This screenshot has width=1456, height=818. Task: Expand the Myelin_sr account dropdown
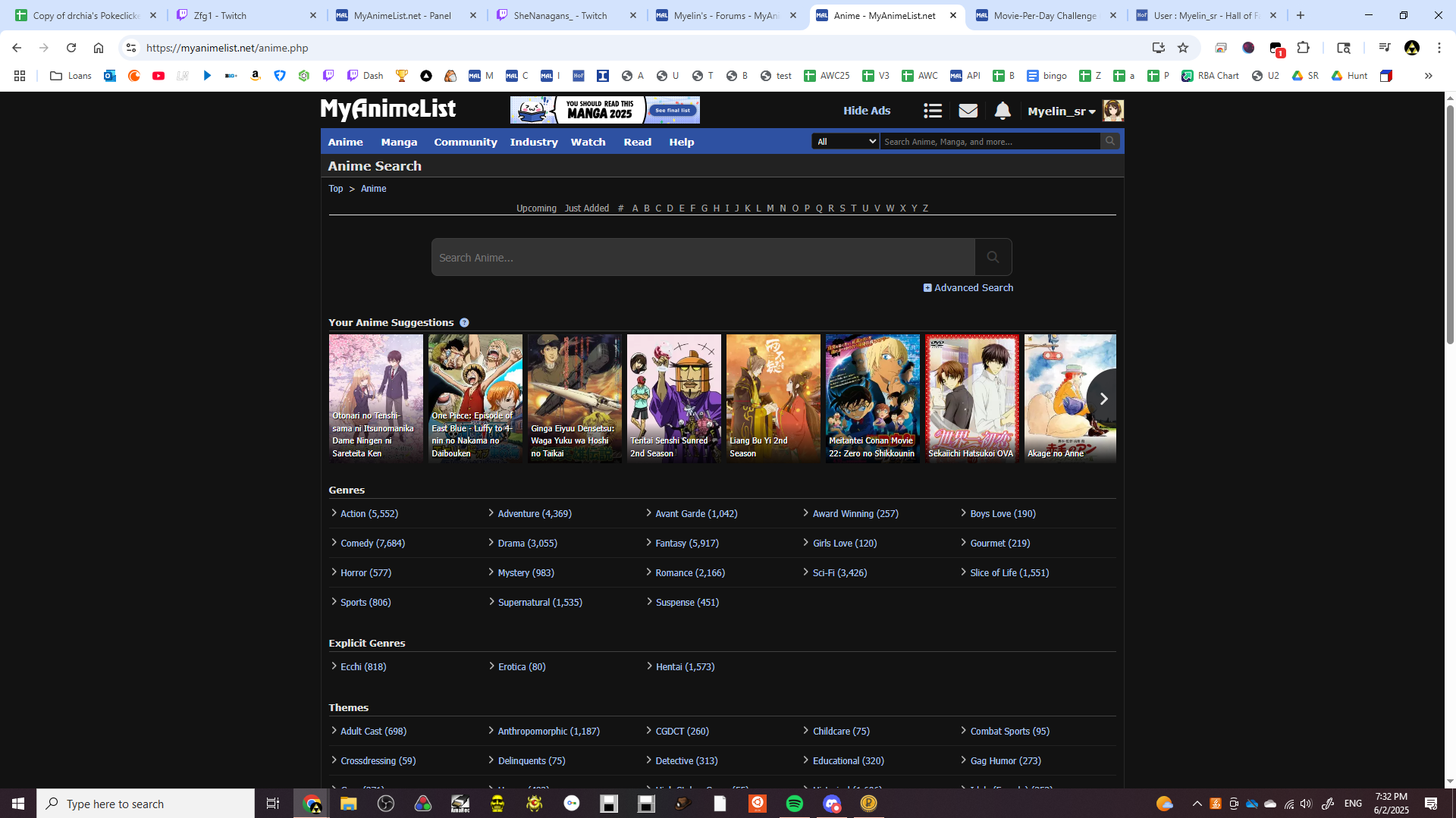(x=1062, y=111)
